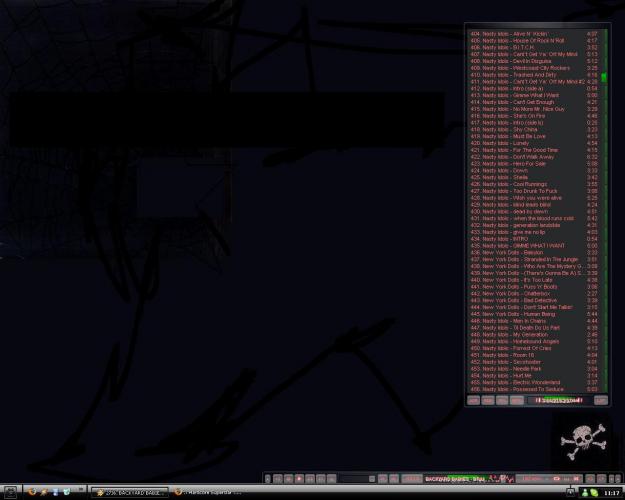Screen dimensions: 625x500
Task: Select track 415 No More Mr. Nice Guy
Action: pos(533,109)
